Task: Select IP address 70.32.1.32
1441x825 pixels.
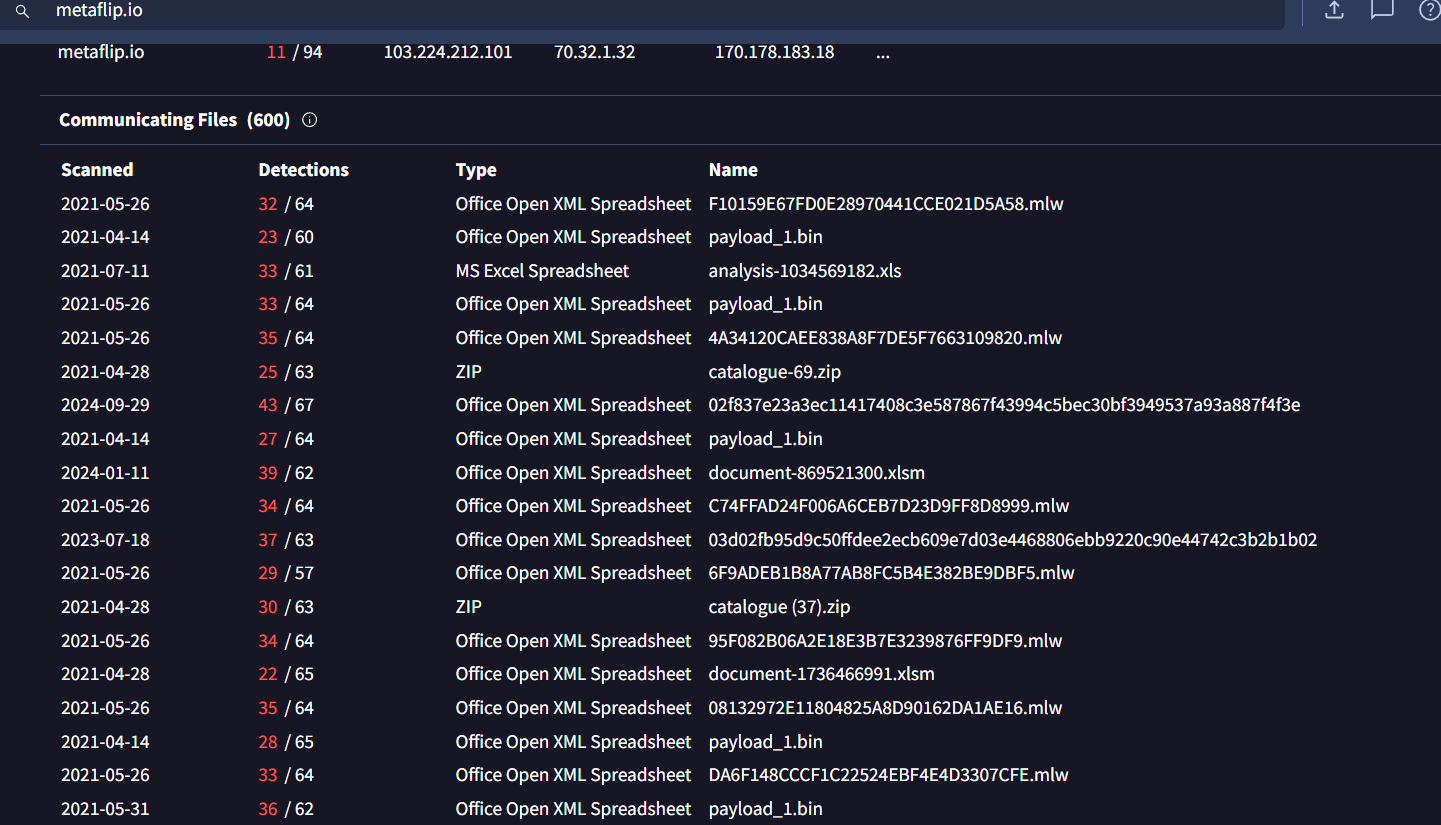Action: [x=594, y=52]
